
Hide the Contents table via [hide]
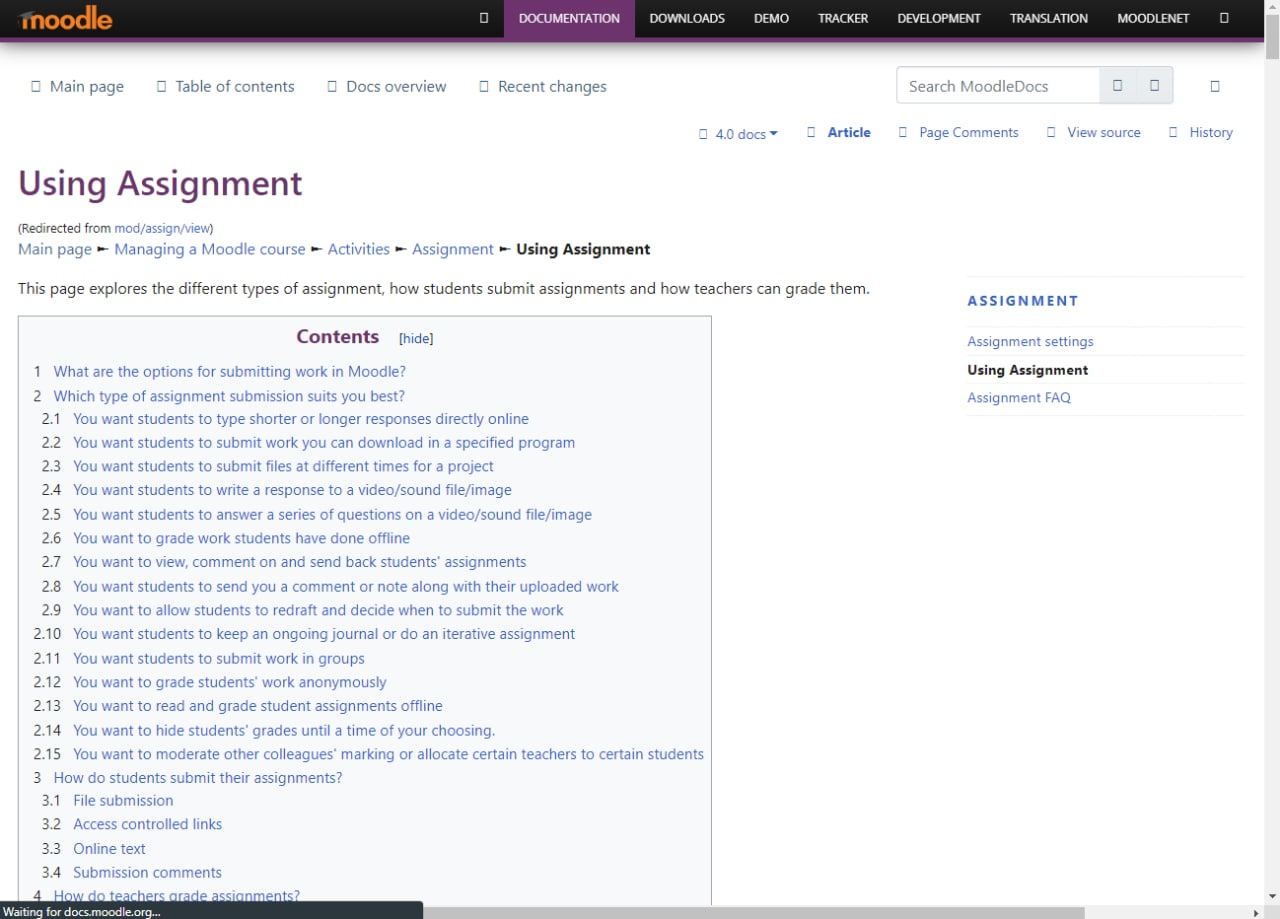click(416, 338)
